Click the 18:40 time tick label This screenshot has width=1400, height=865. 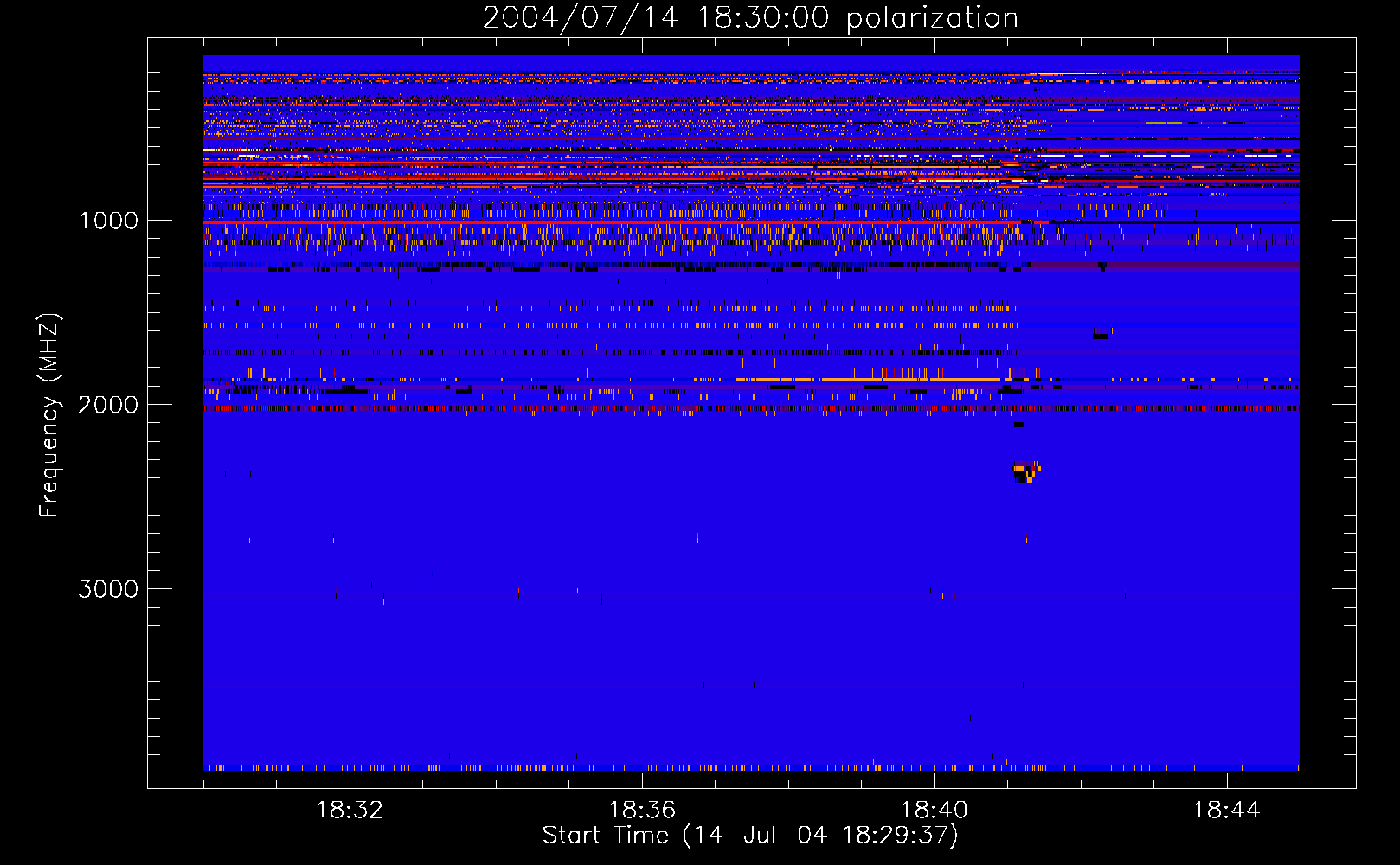coord(934,811)
